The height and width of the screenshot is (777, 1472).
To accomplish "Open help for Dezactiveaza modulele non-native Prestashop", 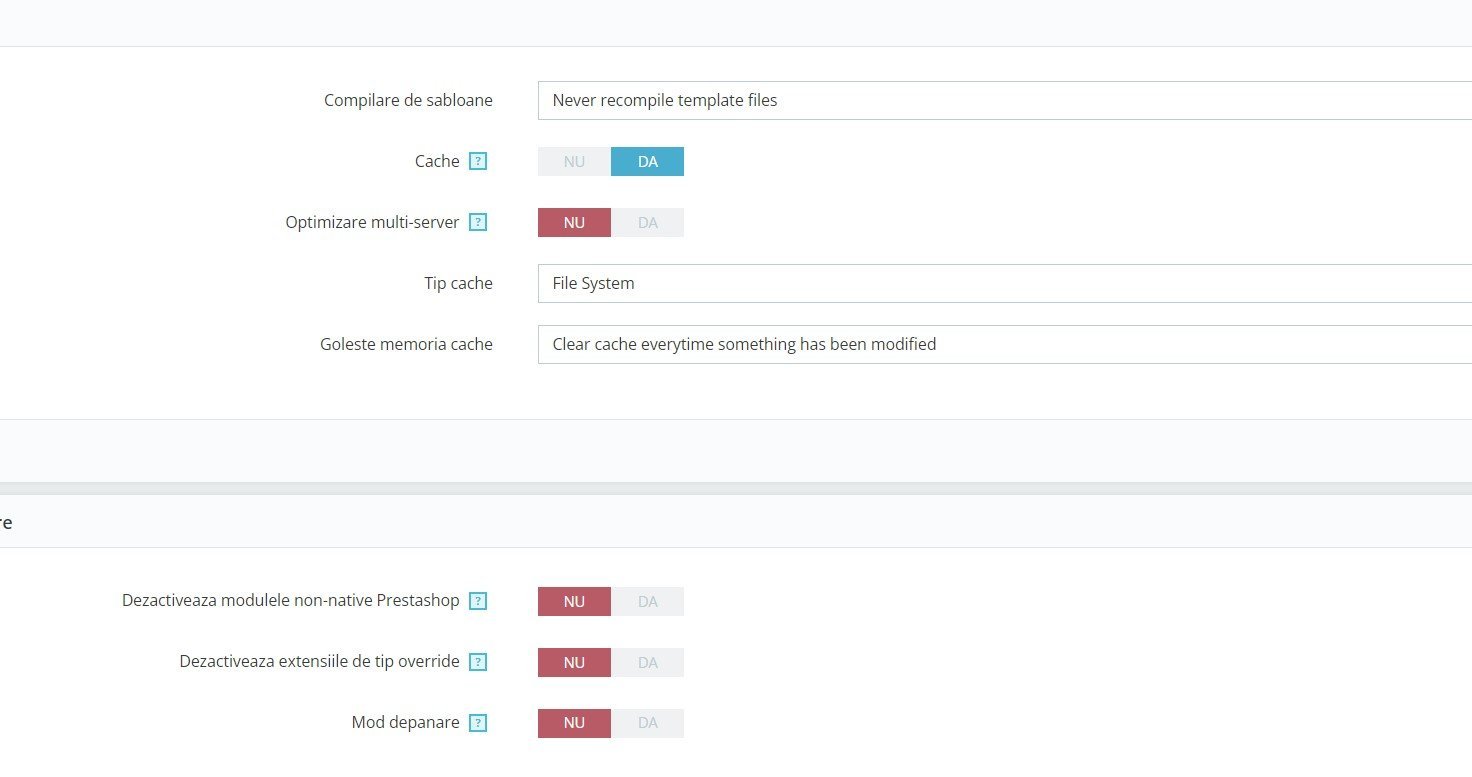I will 478,601.
